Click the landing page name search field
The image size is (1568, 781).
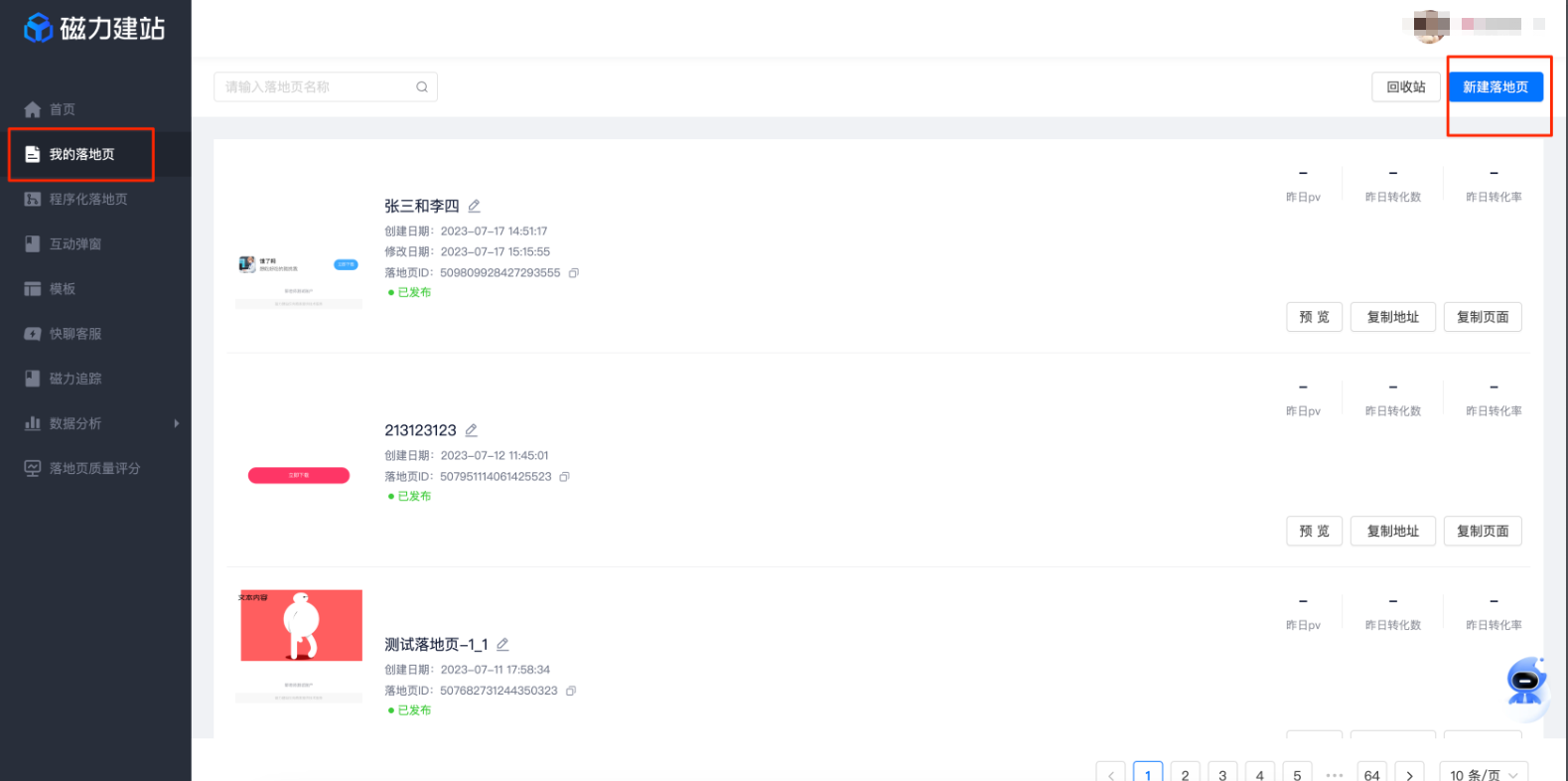316,87
